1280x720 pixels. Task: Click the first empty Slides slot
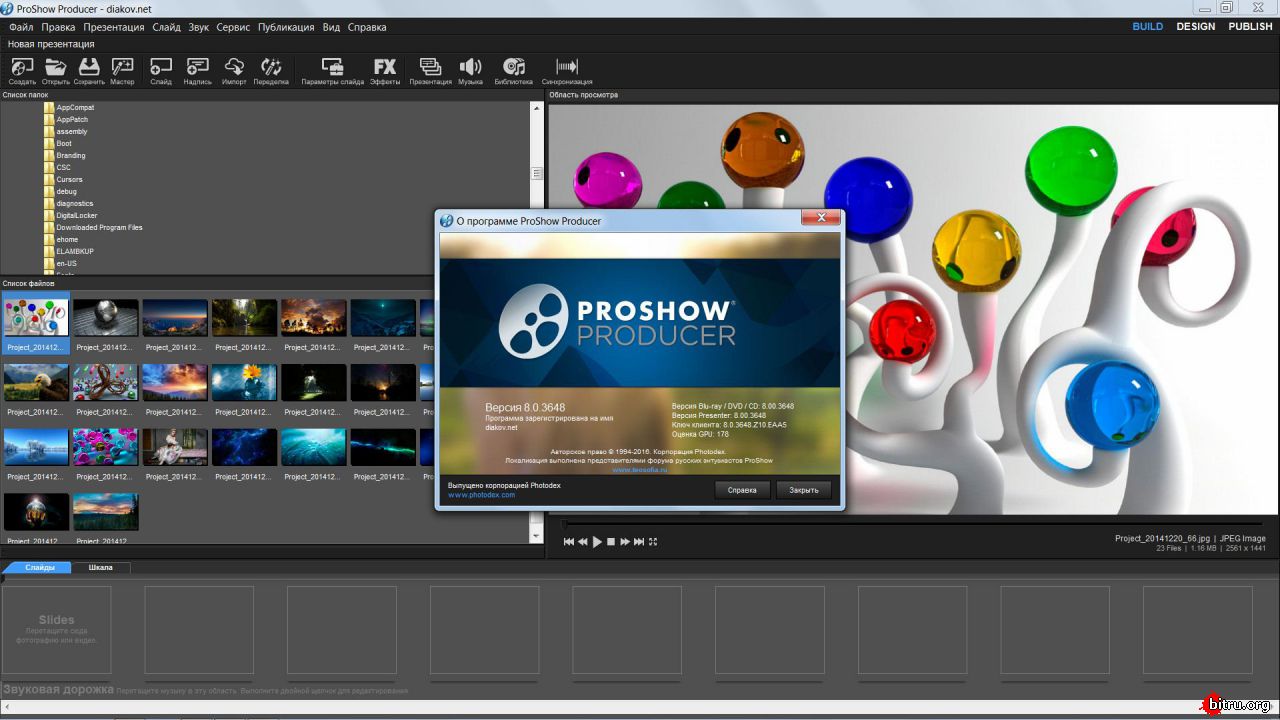click(56, 630)
